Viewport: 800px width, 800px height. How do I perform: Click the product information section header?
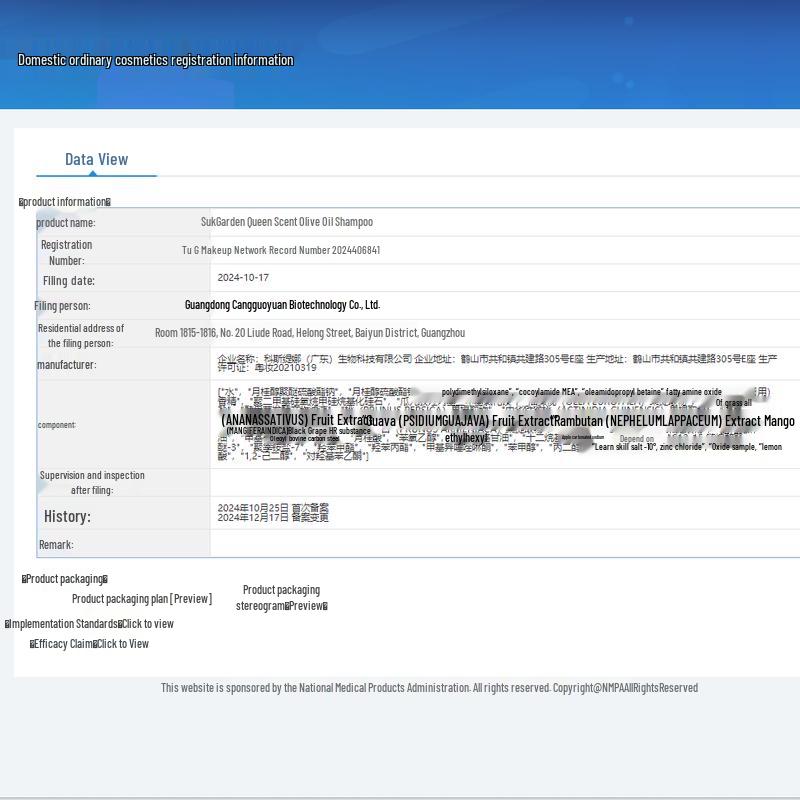[x=65, y=202]
